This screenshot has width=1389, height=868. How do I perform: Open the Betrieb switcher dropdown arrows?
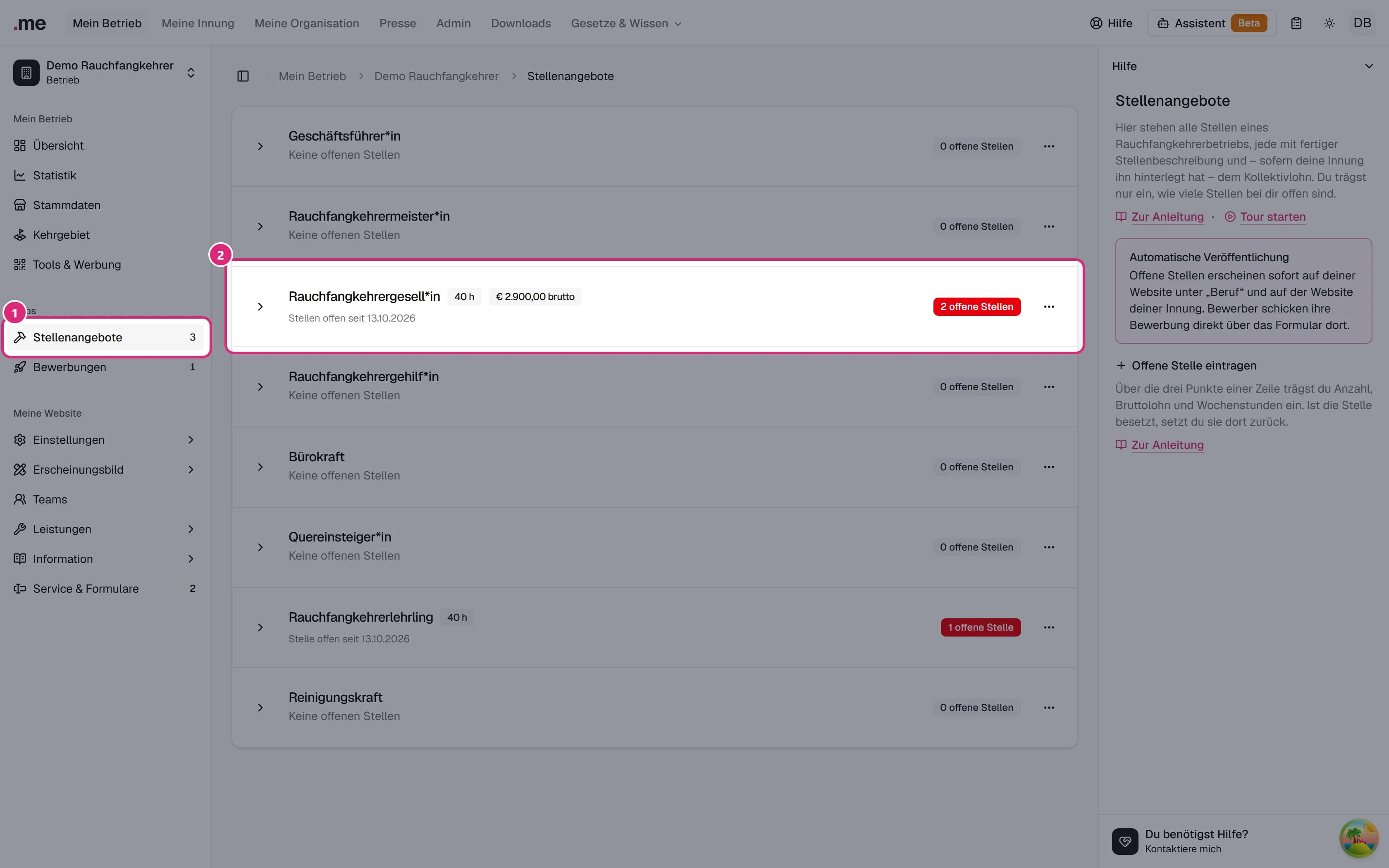pyautogui.click(x=191, y=73)
